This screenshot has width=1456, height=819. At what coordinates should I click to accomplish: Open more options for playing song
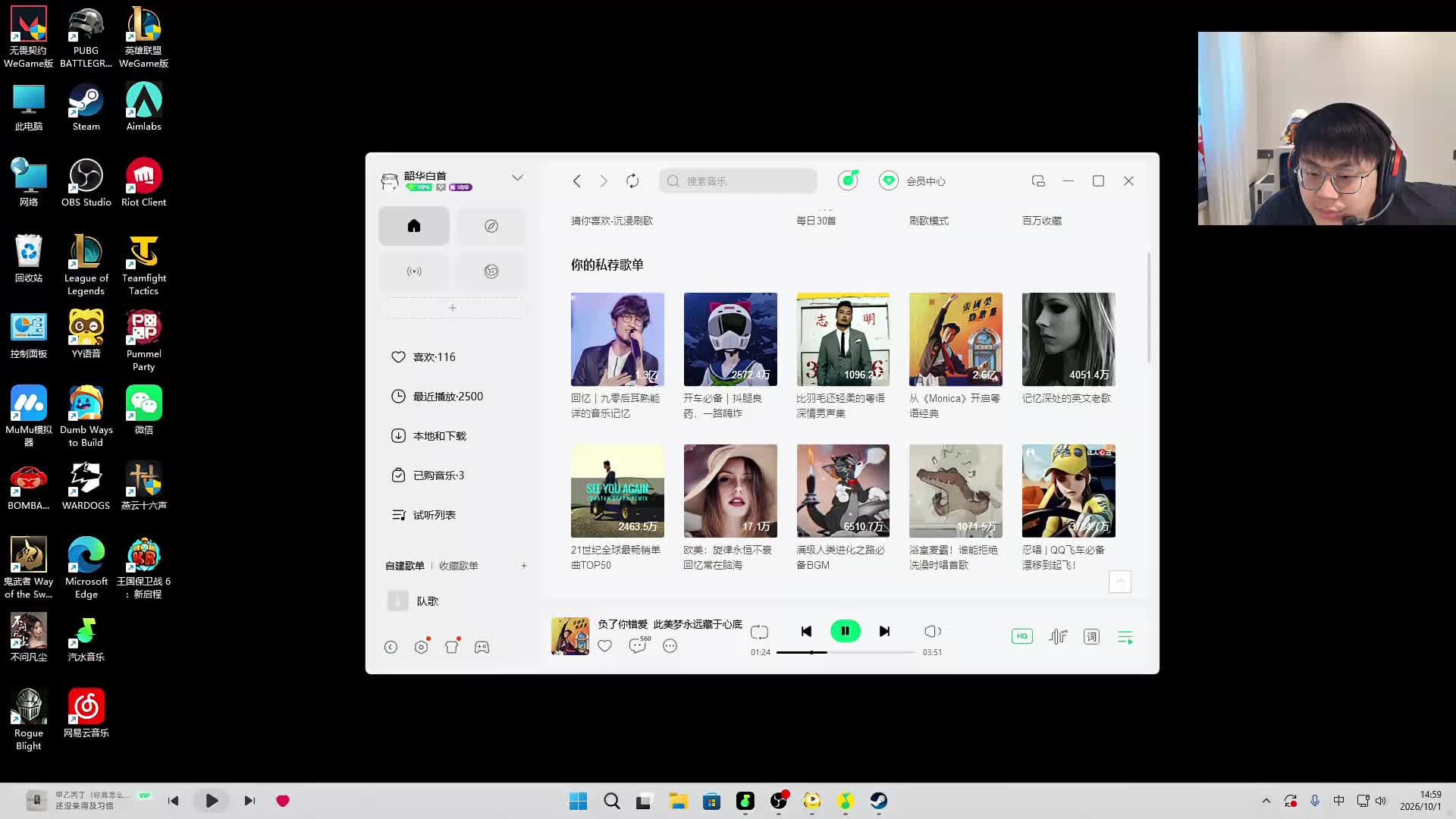tap(670, 646)
